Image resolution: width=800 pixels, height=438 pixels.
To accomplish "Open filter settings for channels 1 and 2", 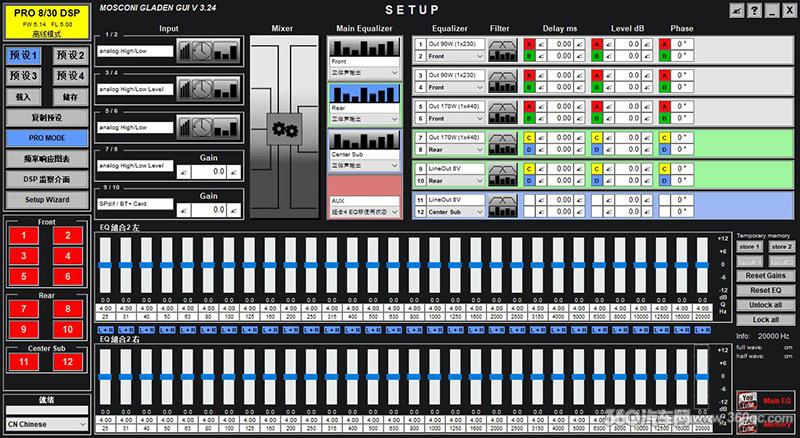I will tap(503, 51).
